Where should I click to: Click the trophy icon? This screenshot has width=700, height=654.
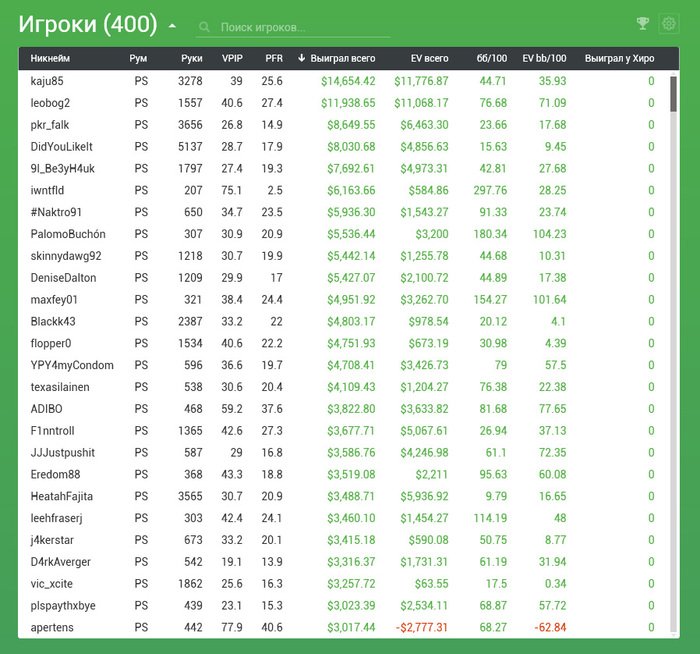coord(643,24)
